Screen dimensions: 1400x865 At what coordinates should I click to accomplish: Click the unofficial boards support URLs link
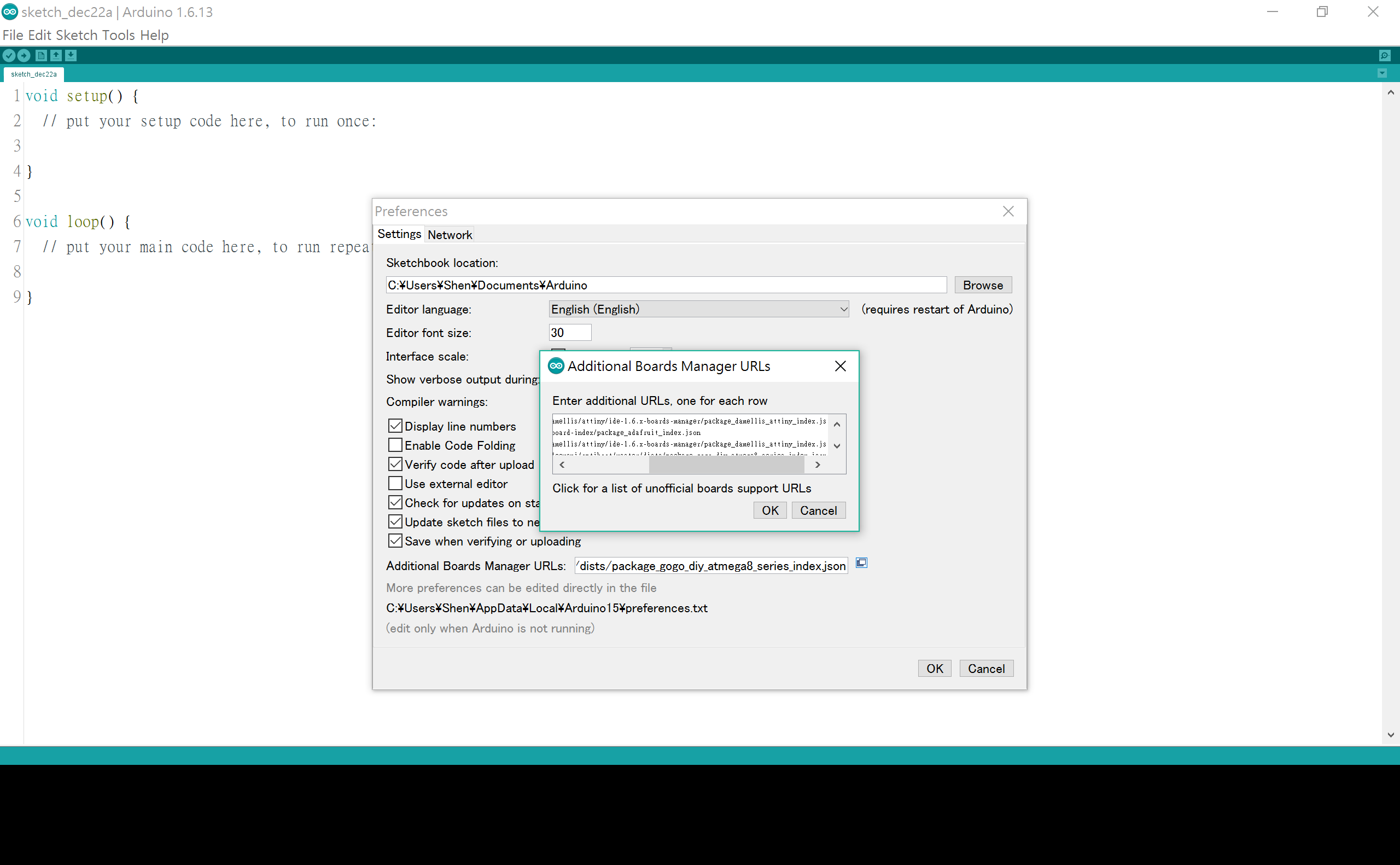tap(681, 489)
